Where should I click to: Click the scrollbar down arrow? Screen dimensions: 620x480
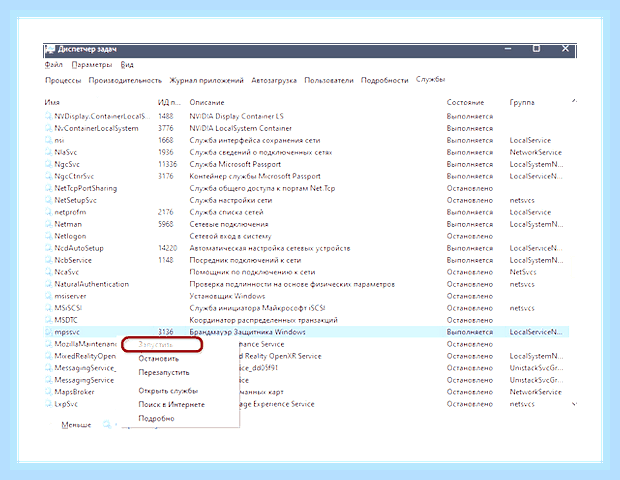click(574, 404)
